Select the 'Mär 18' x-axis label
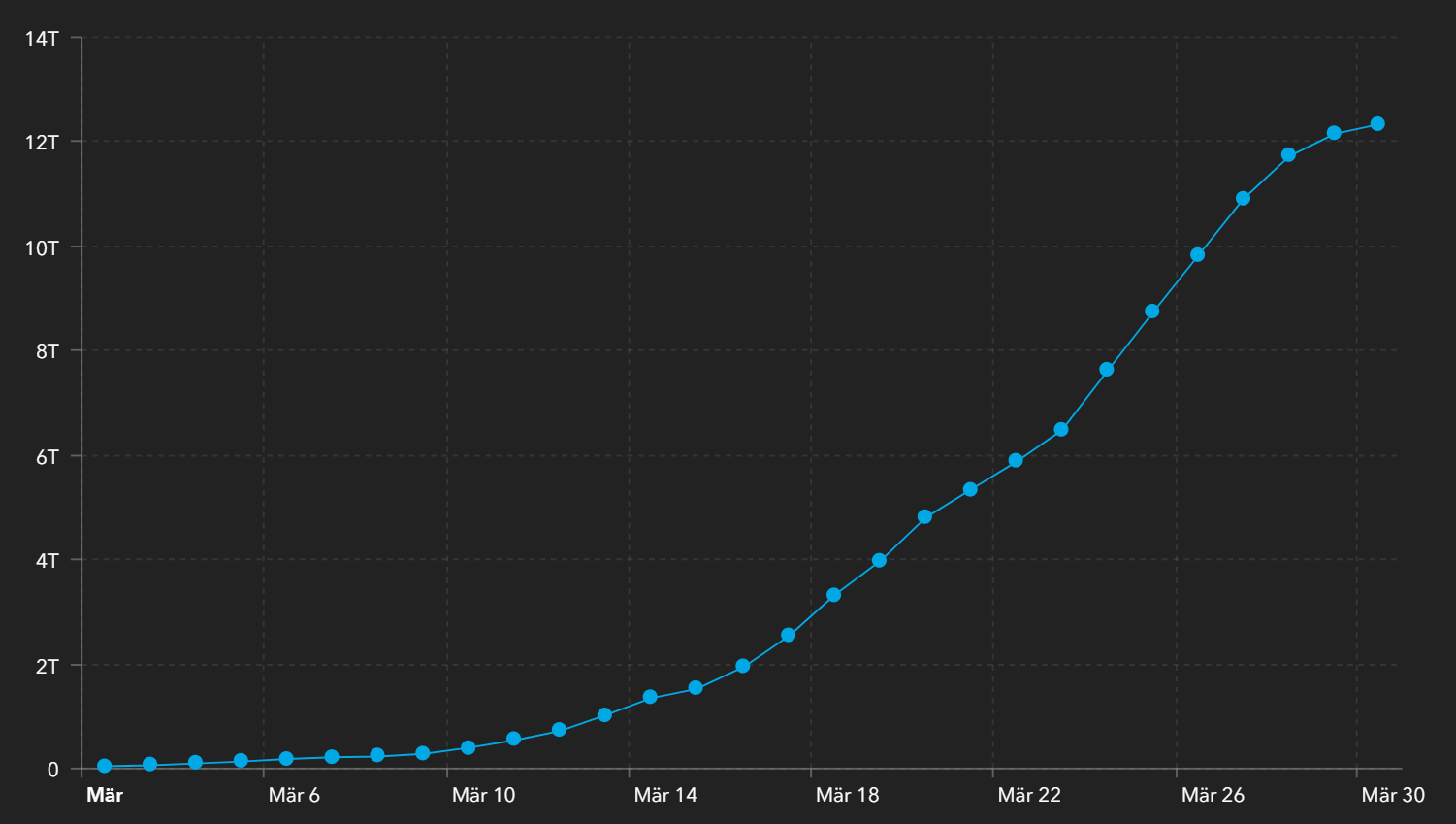Viewport: 1456px width, 824px height. click(x=847, y=796)
